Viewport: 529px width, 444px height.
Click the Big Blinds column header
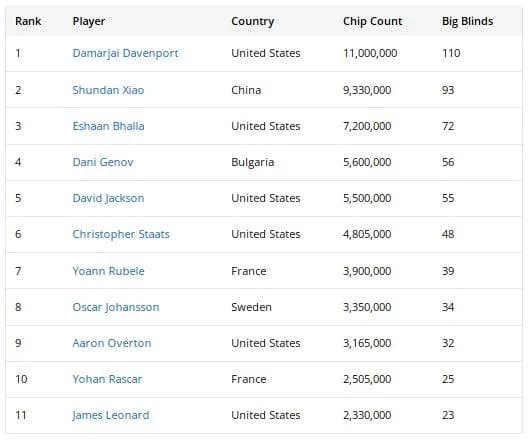pyautogui.click(x=468, y=22)
